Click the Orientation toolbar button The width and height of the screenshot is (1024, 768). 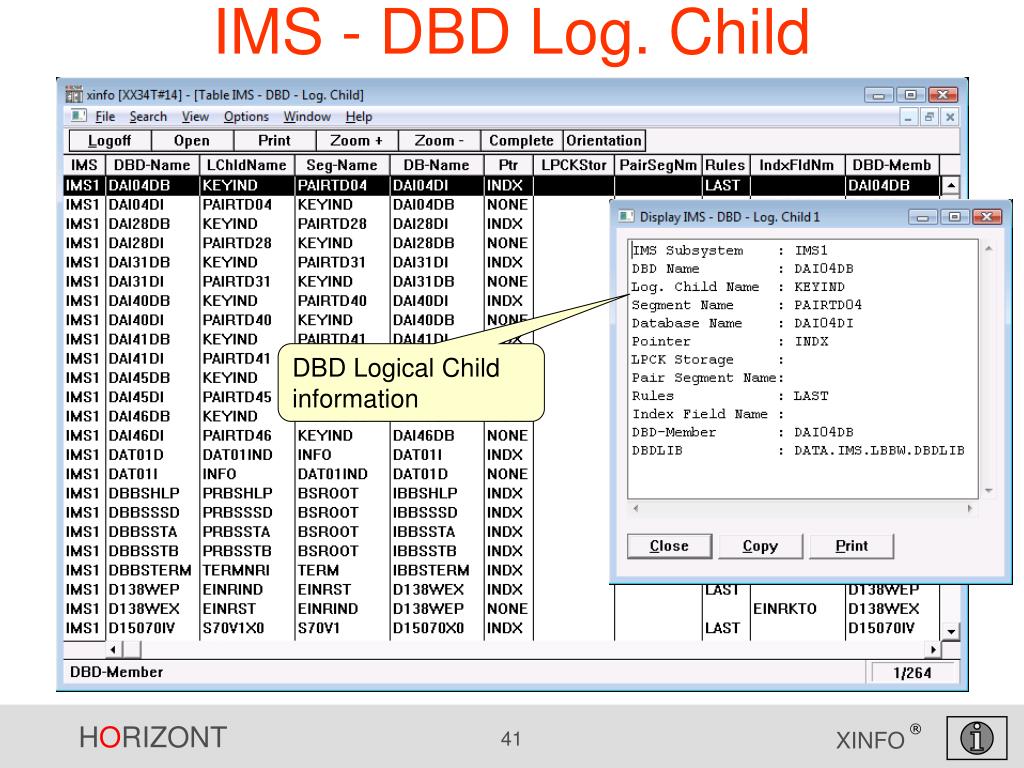(604, 140)
